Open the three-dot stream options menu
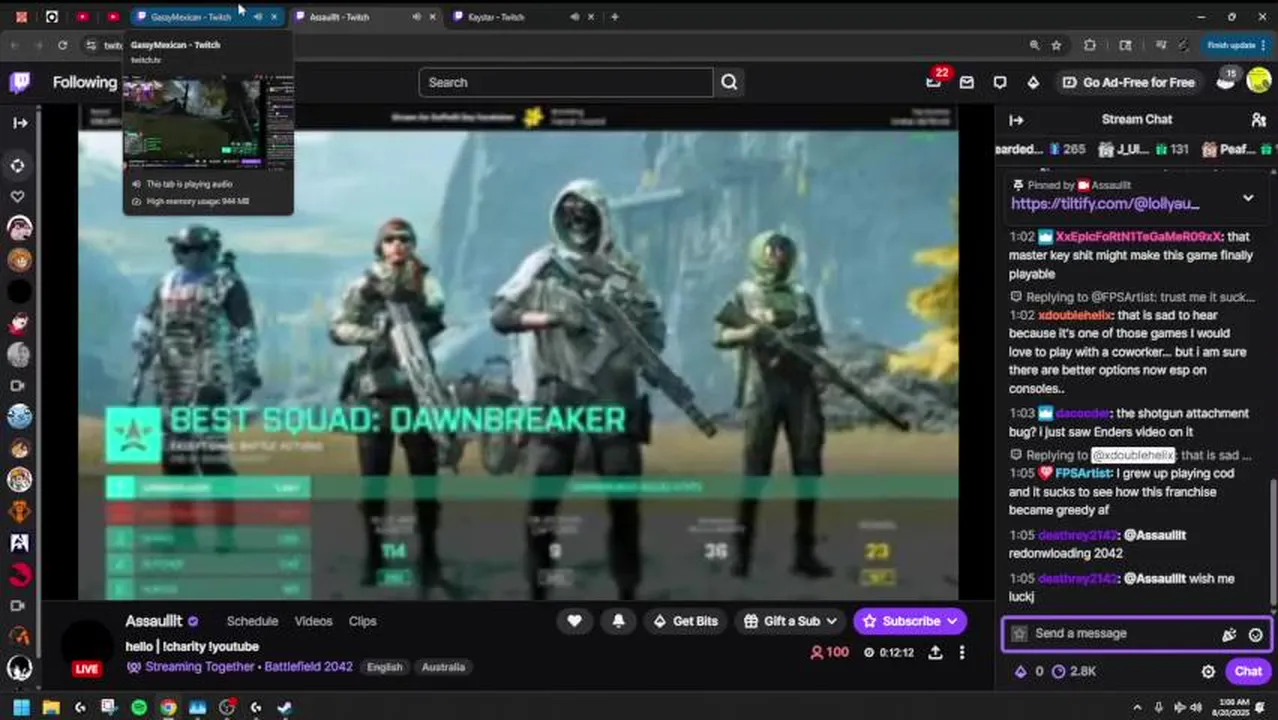The height and width of the screenshot is (720, 1278). click(x=962, y=652)
